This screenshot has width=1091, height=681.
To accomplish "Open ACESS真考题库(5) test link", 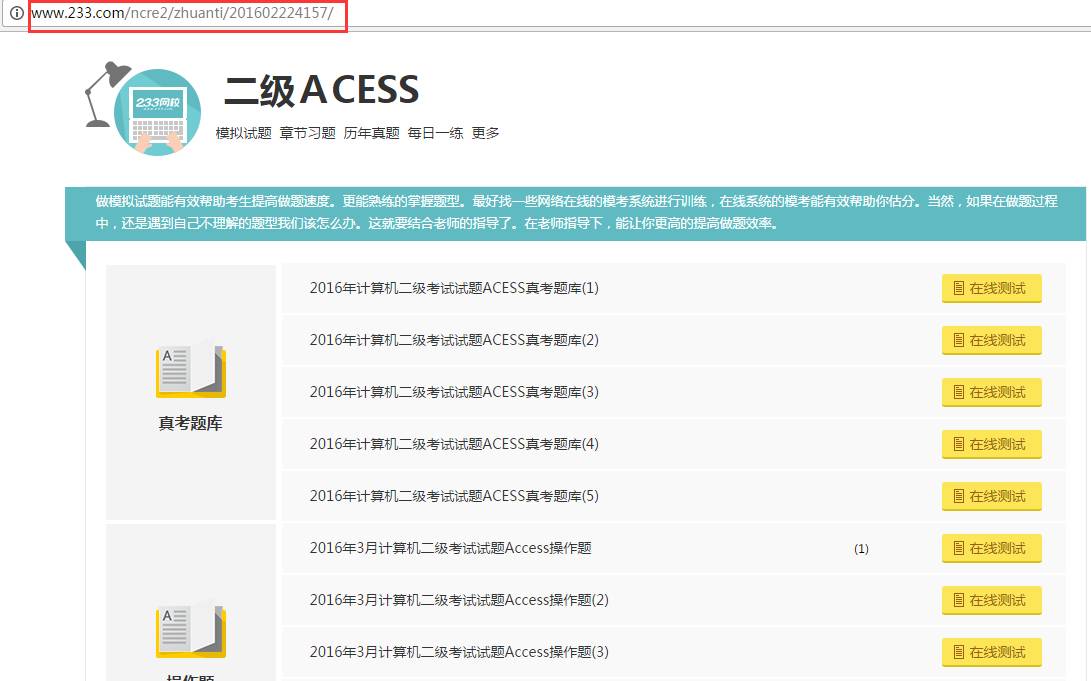I will point(454,496).
